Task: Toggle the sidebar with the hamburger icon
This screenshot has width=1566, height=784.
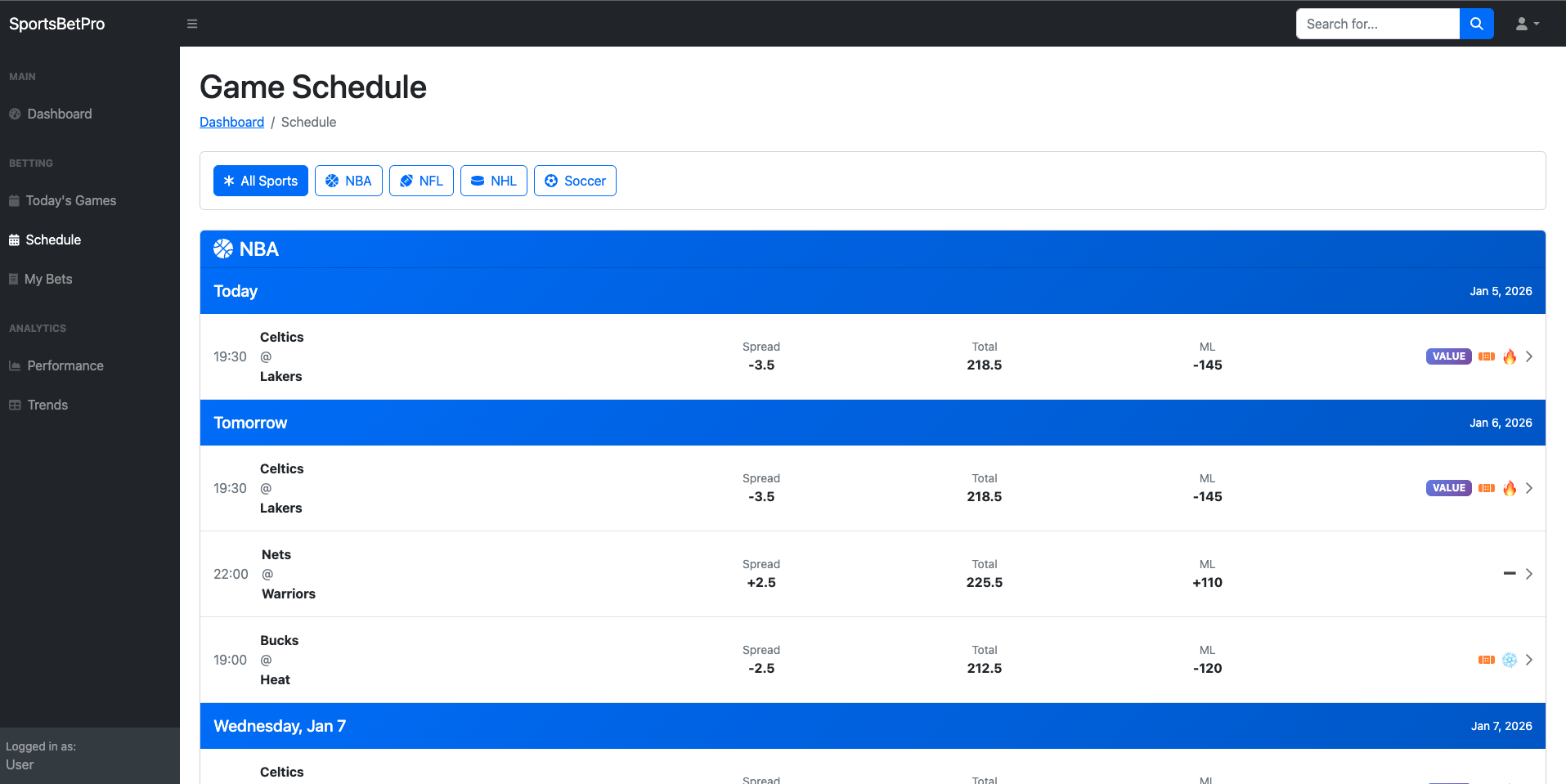Action: [192, 24]
